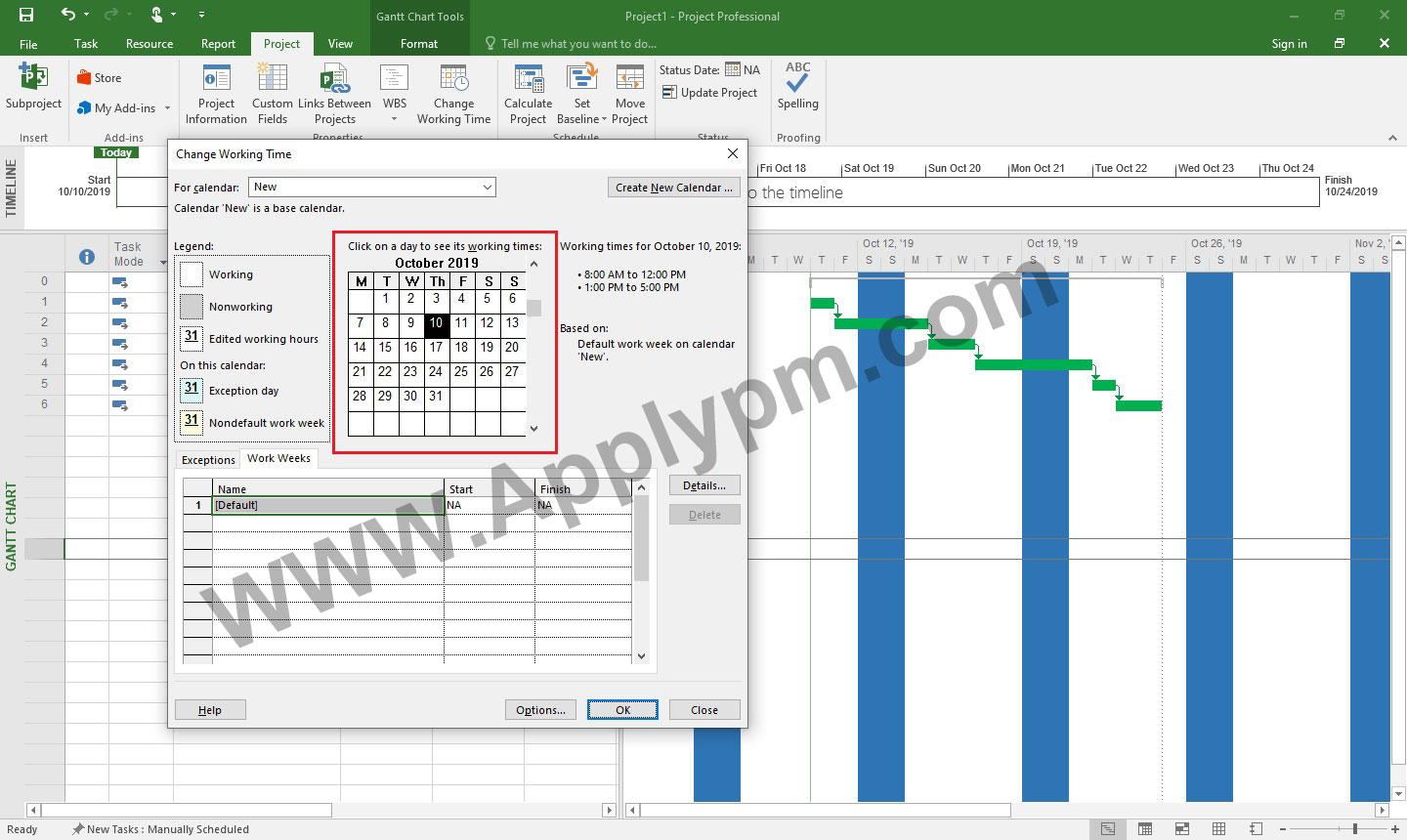Viewport: 1407px width, 840px height.
Task: Click the Options... button
Action: 540,710
